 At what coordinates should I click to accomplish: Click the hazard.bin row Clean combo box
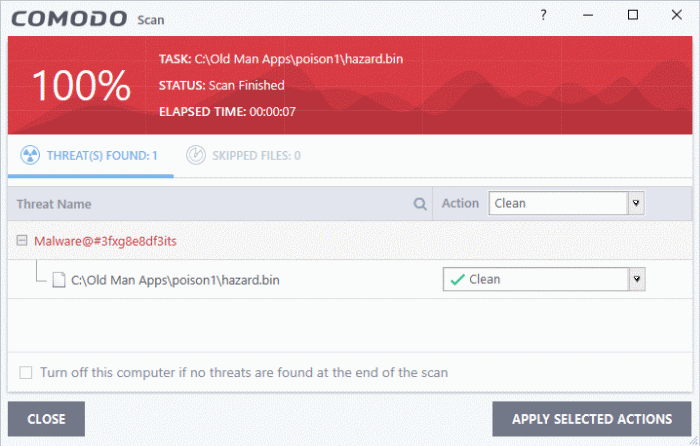tap(544, 279)
